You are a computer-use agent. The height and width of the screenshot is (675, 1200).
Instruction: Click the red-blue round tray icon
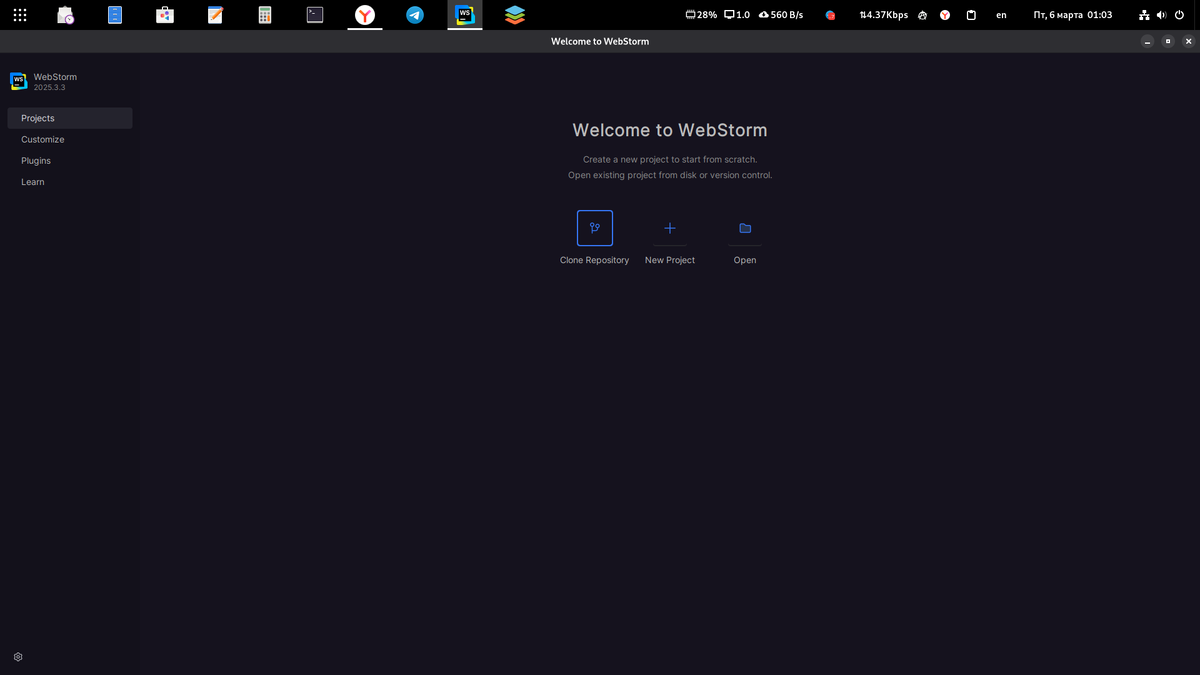(x=830, y=15)
